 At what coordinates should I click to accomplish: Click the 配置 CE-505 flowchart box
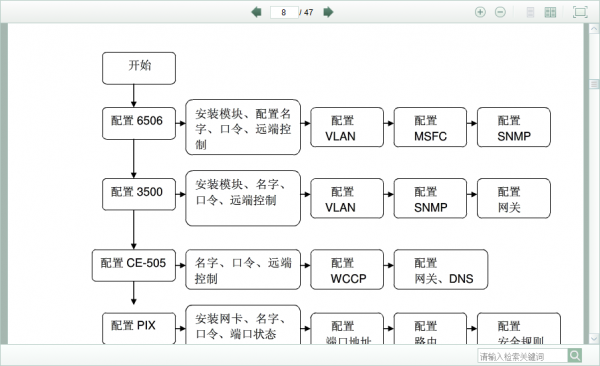134,265
